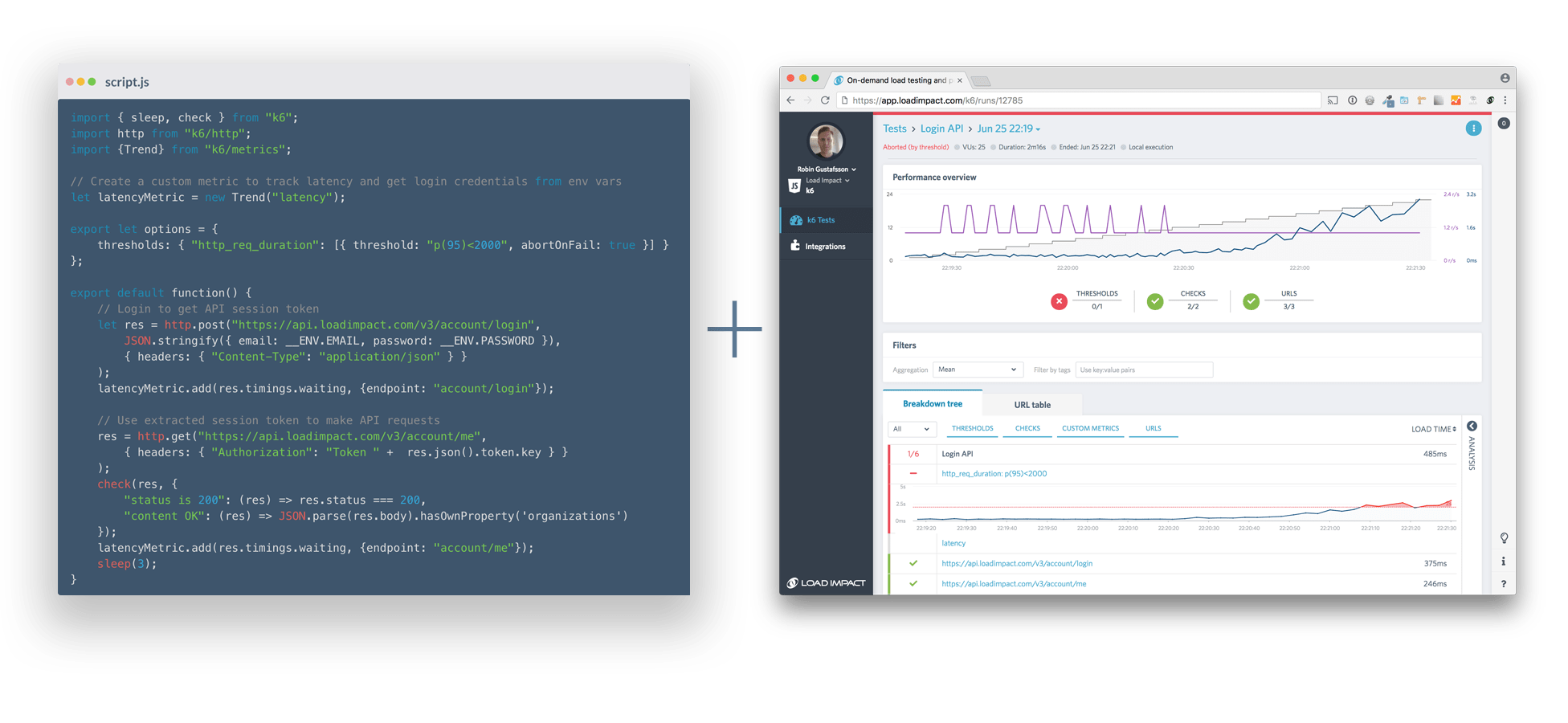Click the Chromecast icon in the browser toolbar
This screenshot has width=1568, height=723.
(1333, 100)
